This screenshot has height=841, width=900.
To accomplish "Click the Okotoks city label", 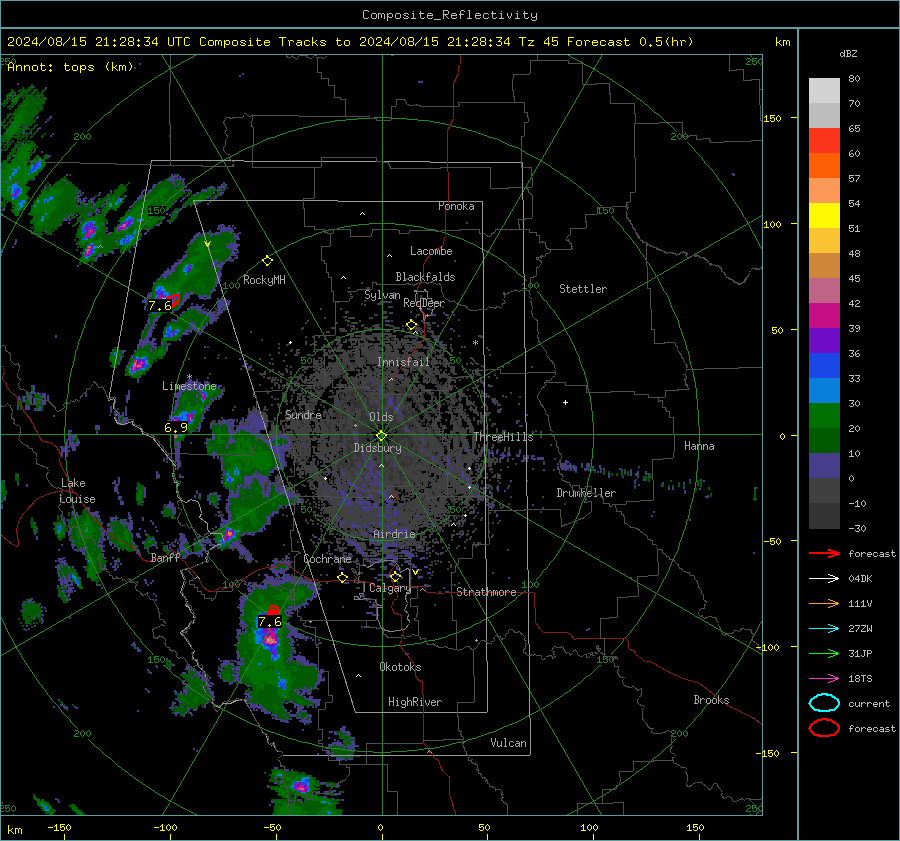I will pos(400,667).
